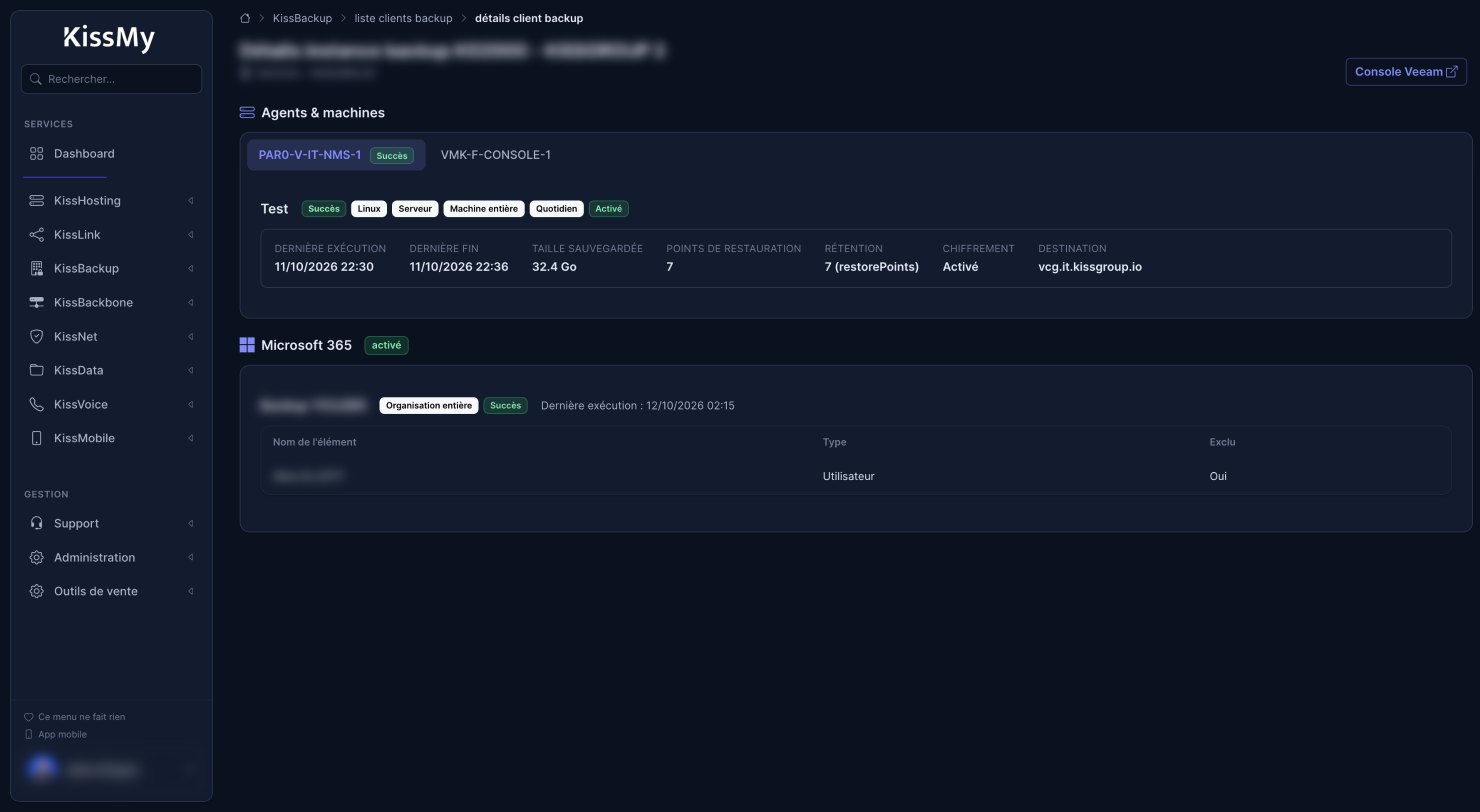The width and height of the screenshot is (1480, 812).
Task: Click last execution 11/10/2026 22:30
Action: (324, 267)
